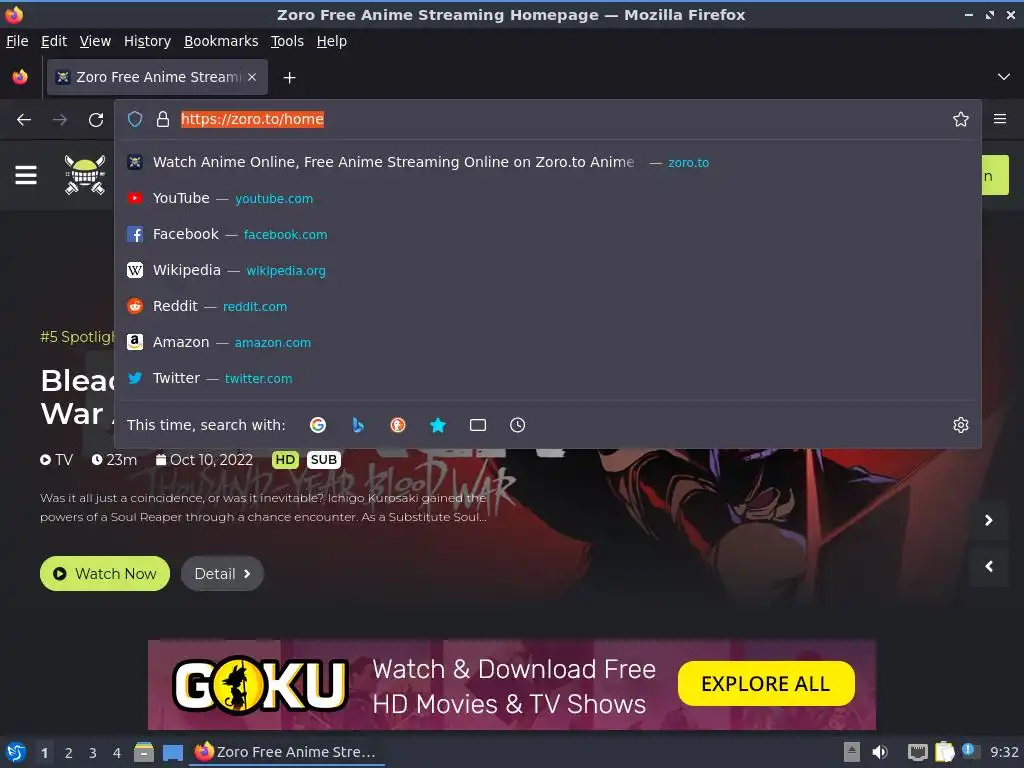Open the volume control in tray

(x=880, y=752)
